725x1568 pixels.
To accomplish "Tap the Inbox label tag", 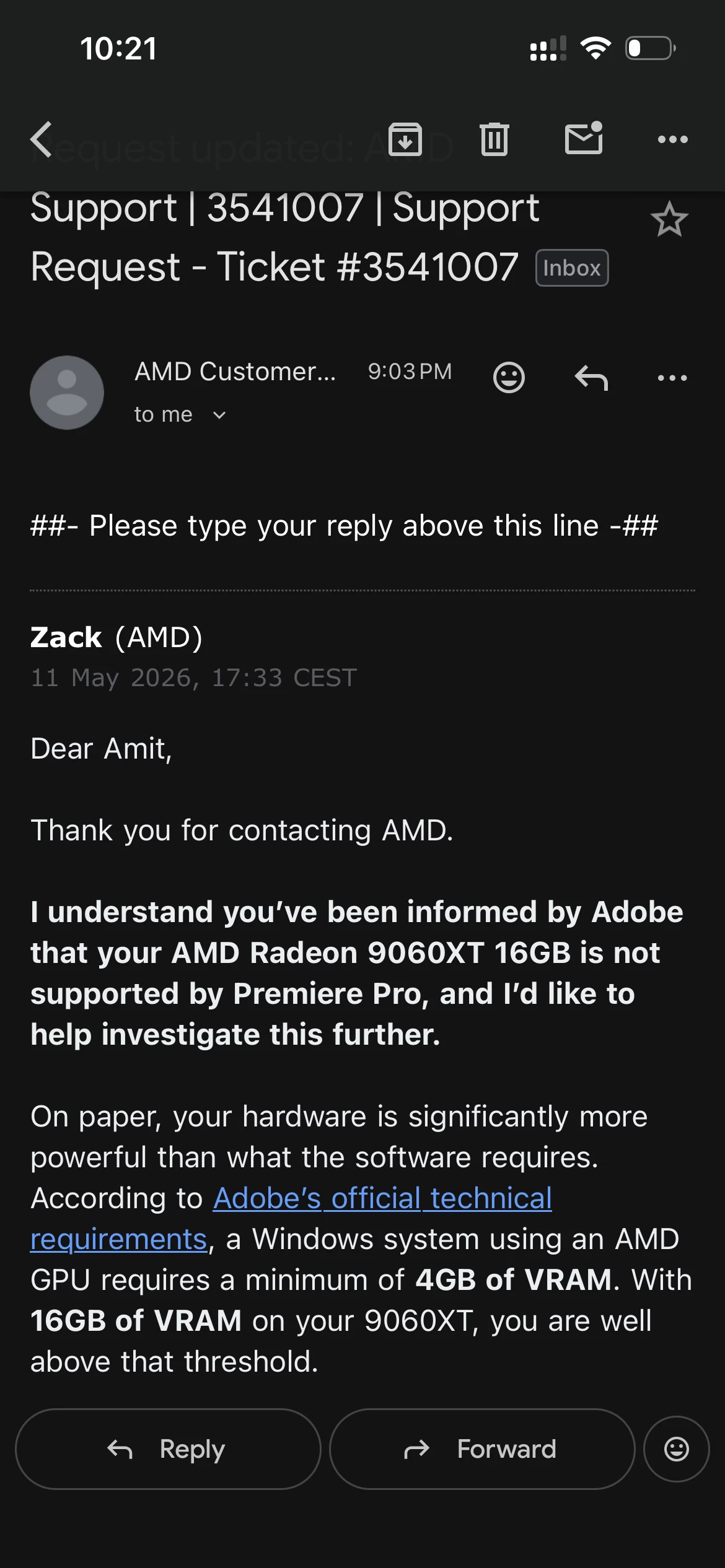I will (572, 268).
